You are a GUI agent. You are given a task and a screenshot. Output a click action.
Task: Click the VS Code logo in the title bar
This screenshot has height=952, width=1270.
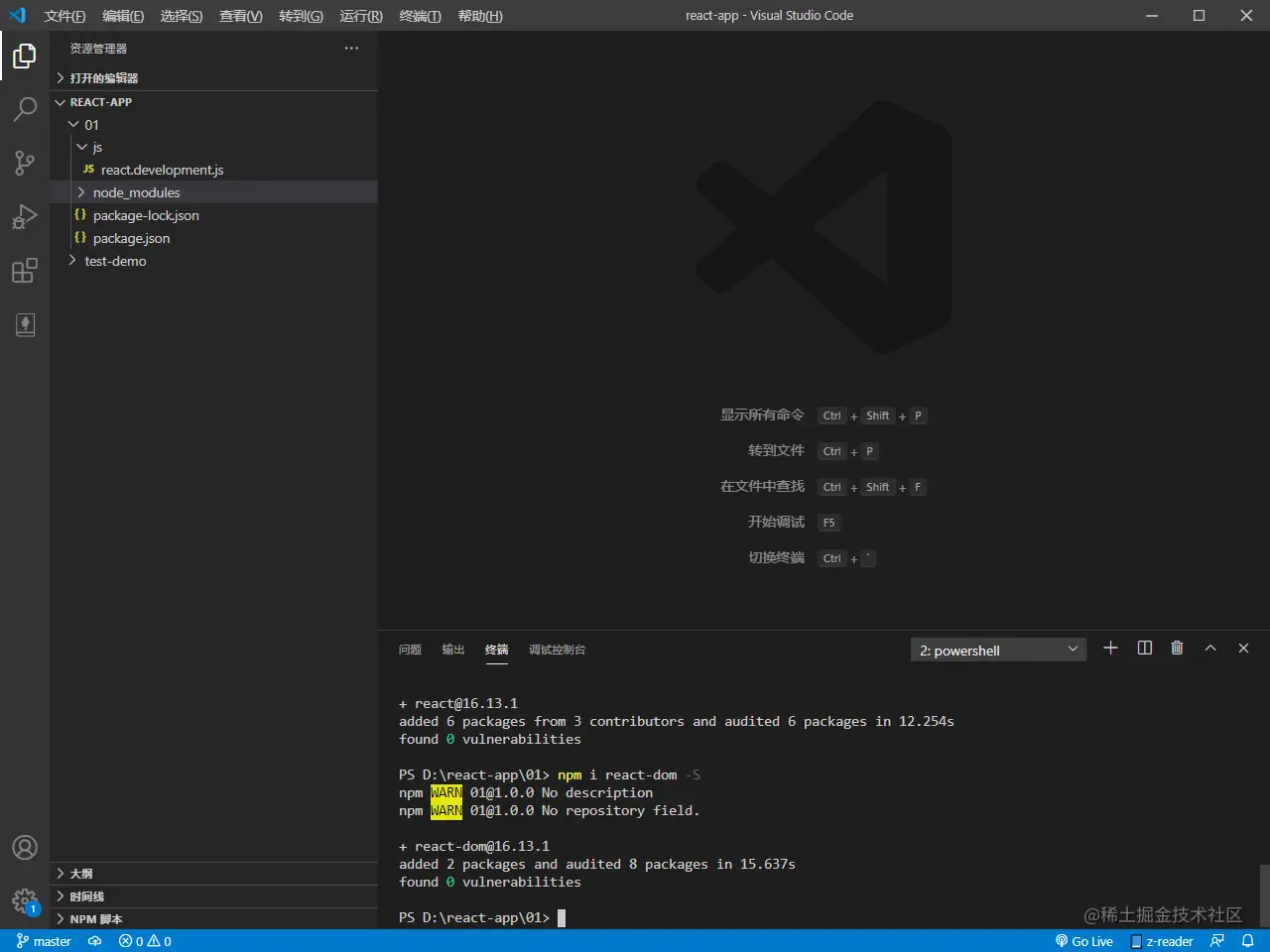(17, 15)
